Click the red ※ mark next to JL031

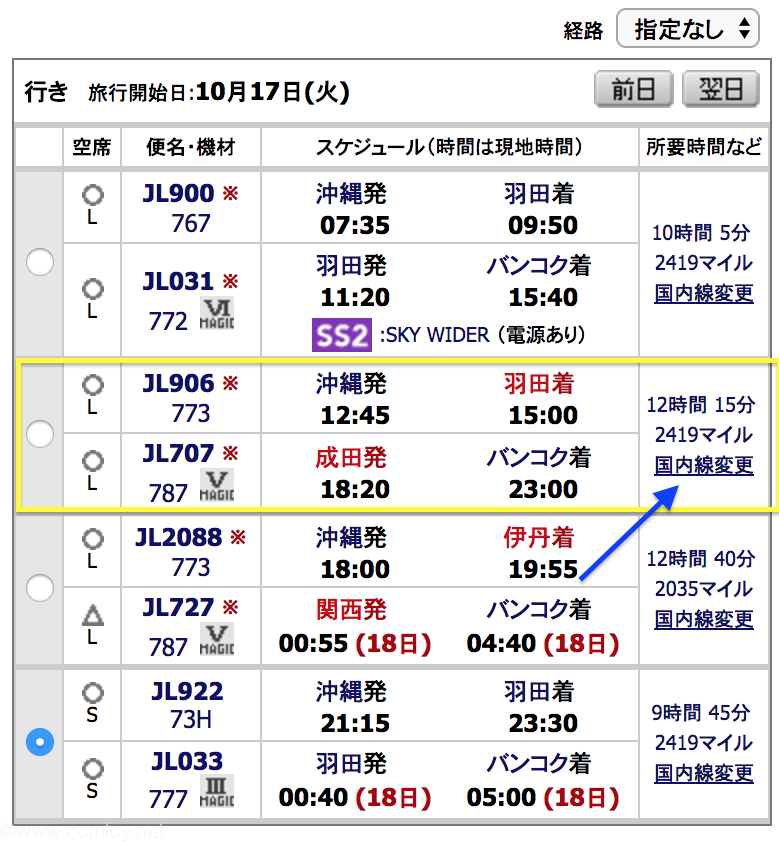pos(231,281)
